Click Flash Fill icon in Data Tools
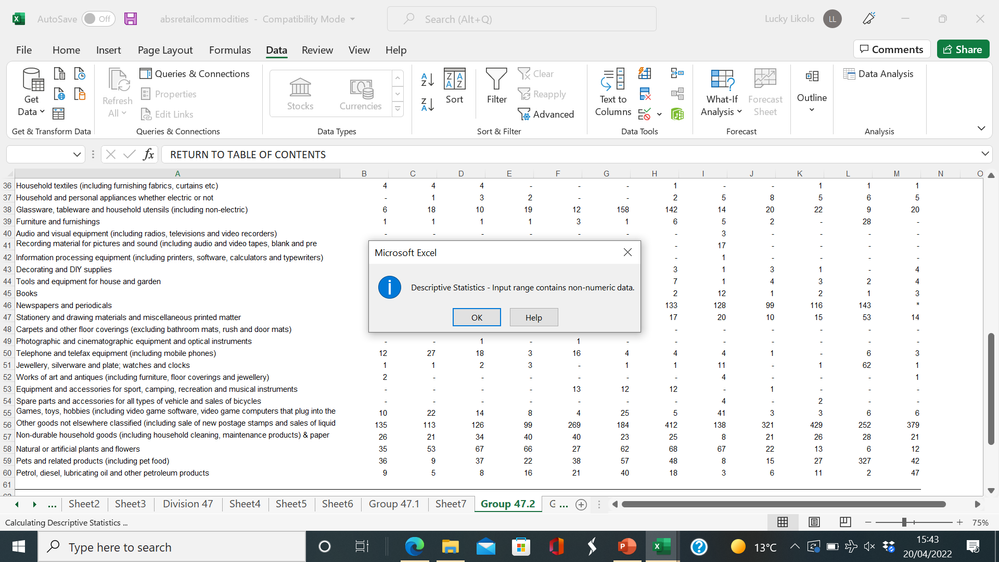999x562 pixels. tap(645, 74)
